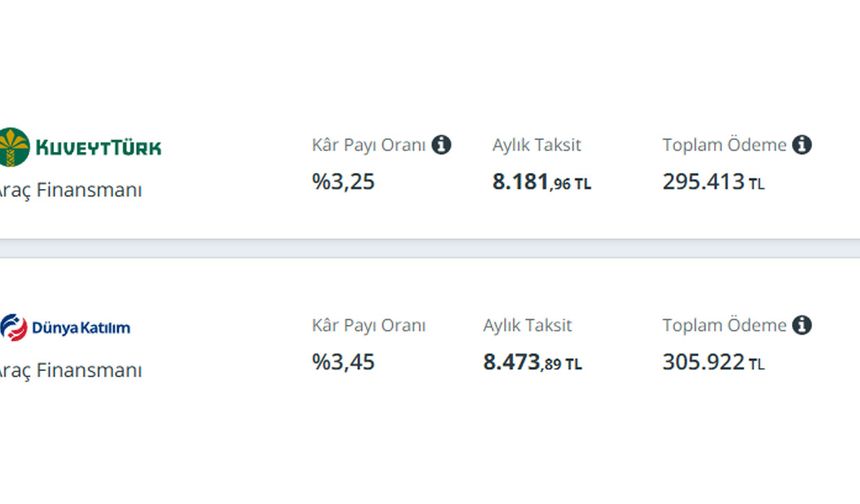Click the 305.922 TL total payment
Screen dimensions: 860x504
coord(714,362)
